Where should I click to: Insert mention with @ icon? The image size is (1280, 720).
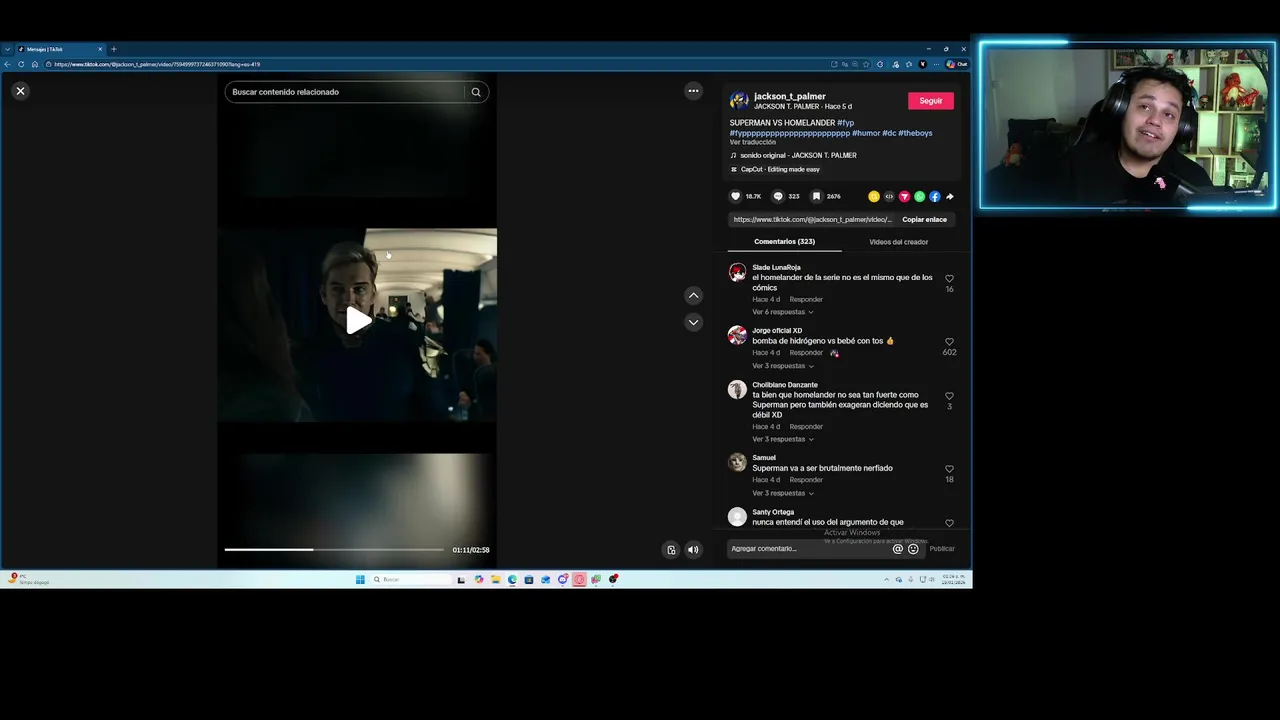pos(897,548)
